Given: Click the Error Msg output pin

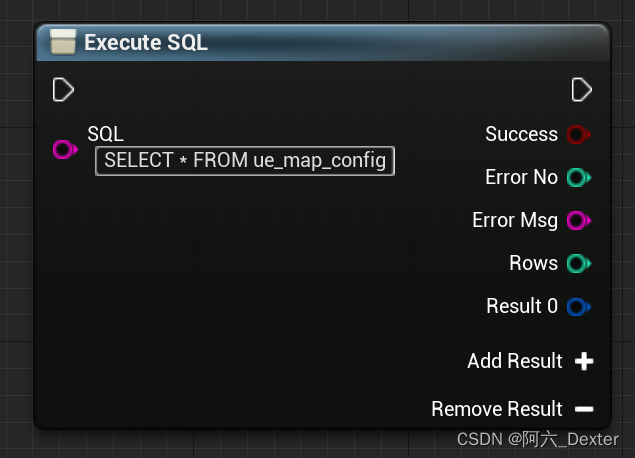Looking at the screenshot, I should pos(578,220).
